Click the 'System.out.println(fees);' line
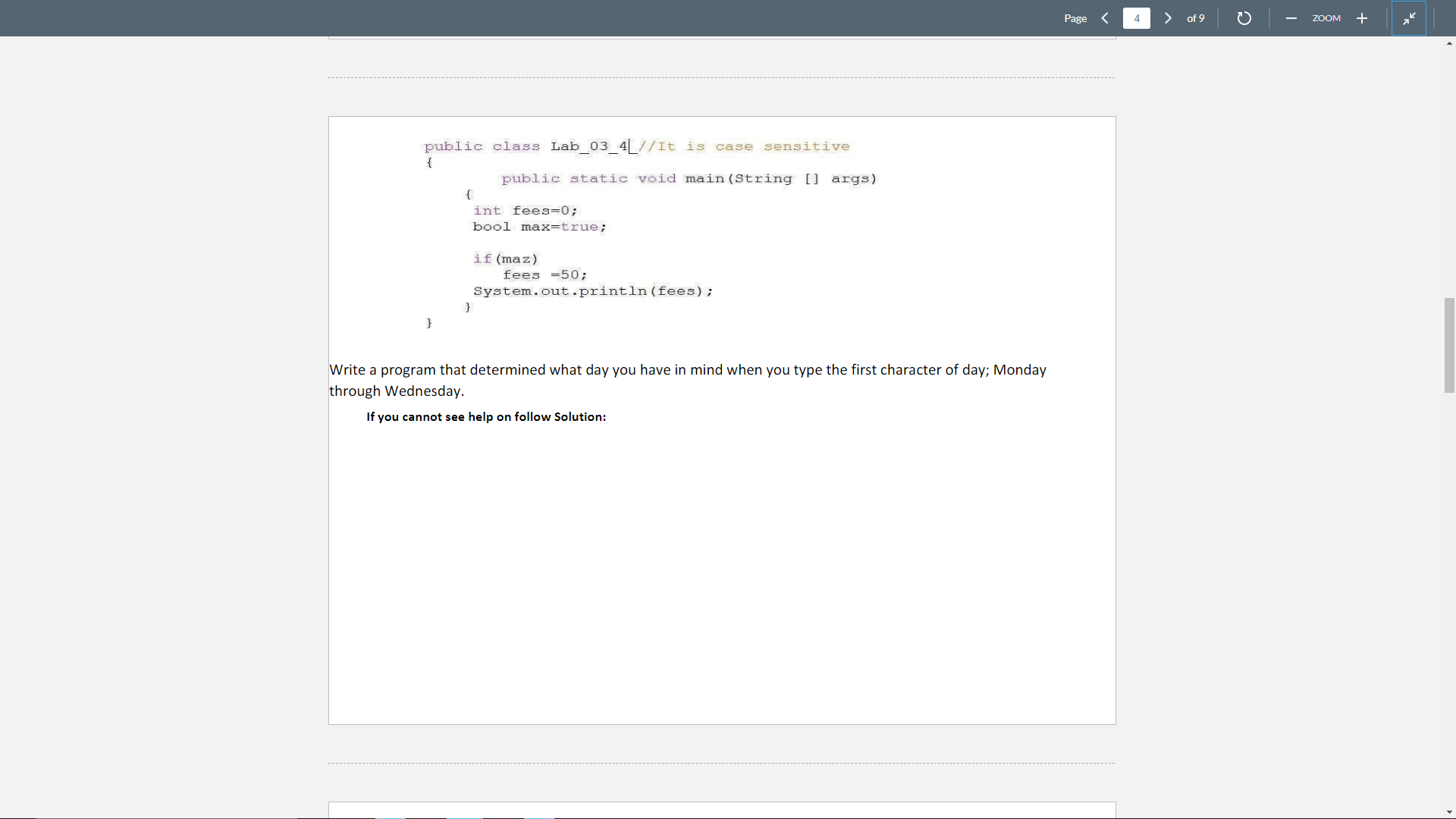The width and height of the screenshot is (1456, 819). click(x=593, y=290)
